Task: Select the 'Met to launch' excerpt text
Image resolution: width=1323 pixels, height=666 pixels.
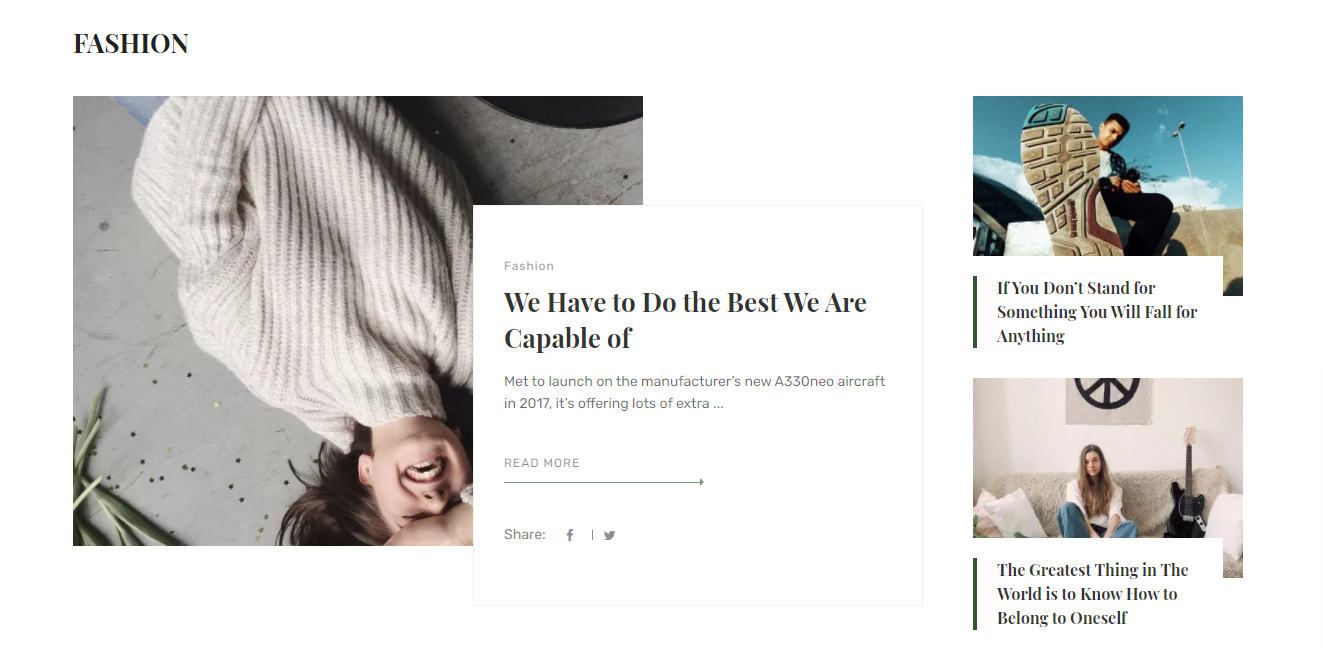Action: click(694, 393)
